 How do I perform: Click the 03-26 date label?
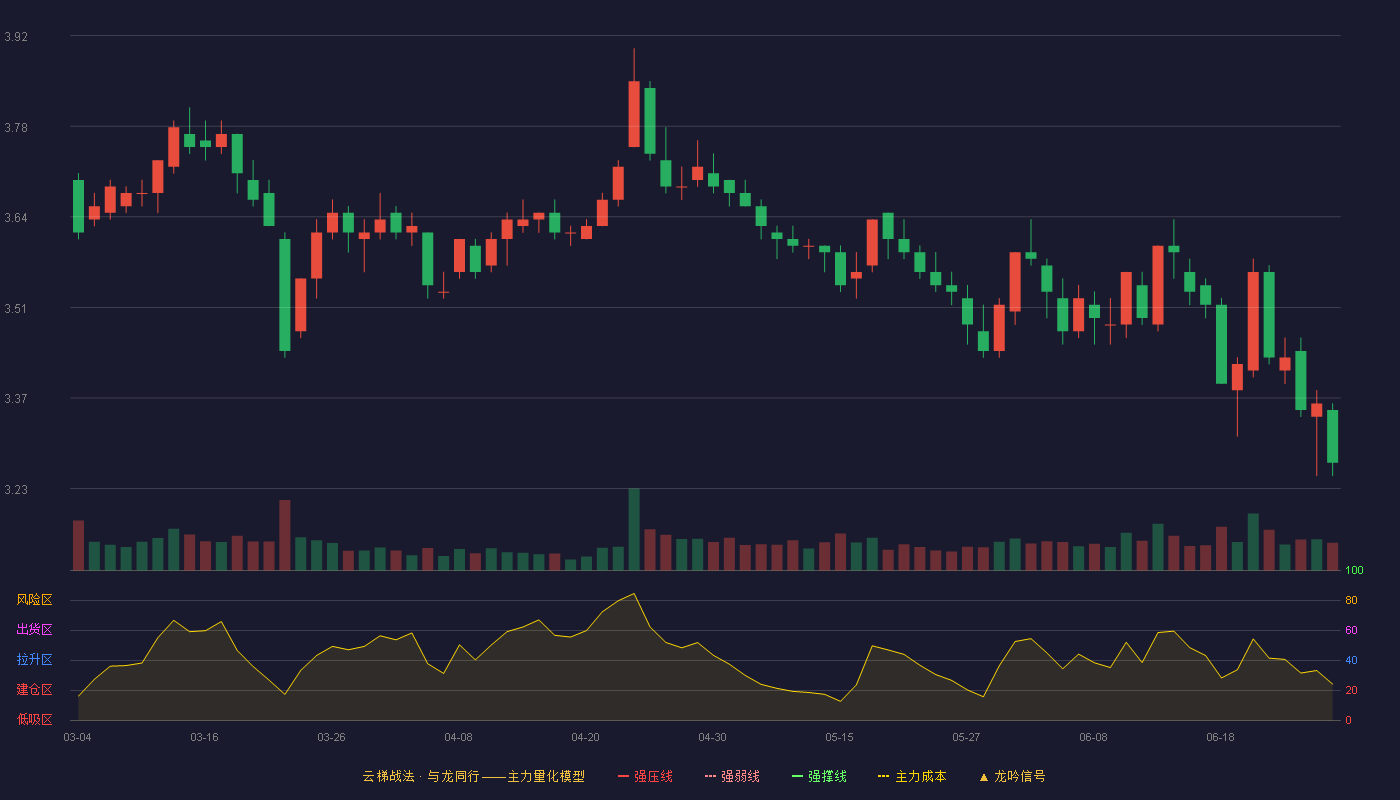[331, 737]
